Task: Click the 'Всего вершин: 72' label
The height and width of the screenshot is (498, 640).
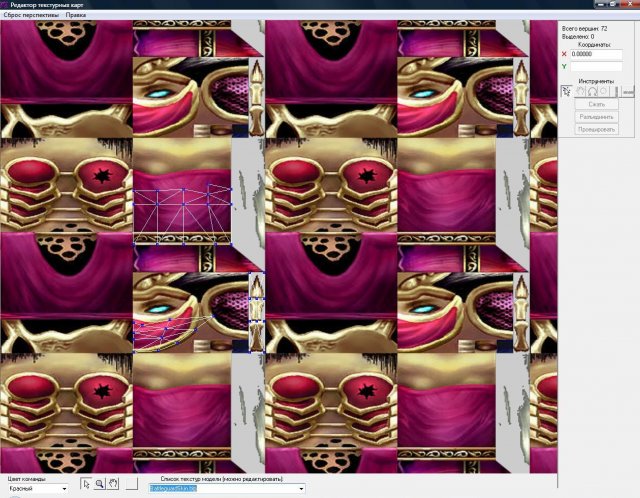Action: click(584, 29)
